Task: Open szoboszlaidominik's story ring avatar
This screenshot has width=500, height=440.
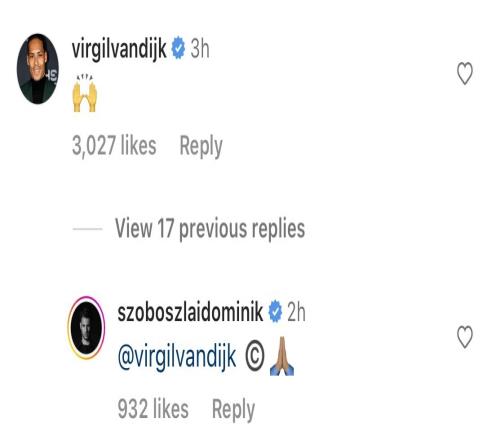Action: pos(86,328)
